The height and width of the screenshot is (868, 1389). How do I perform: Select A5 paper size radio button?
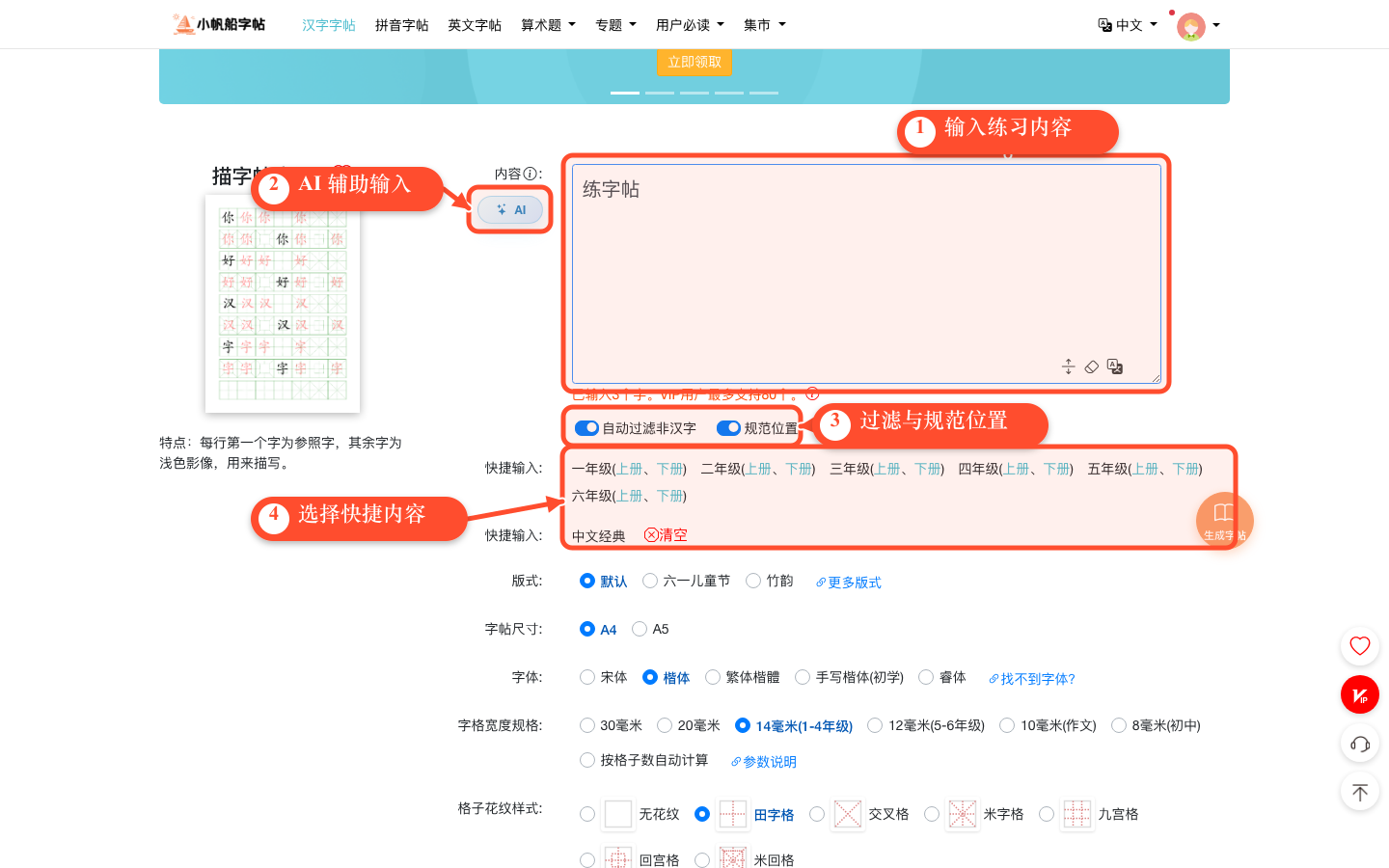[640, 629]
